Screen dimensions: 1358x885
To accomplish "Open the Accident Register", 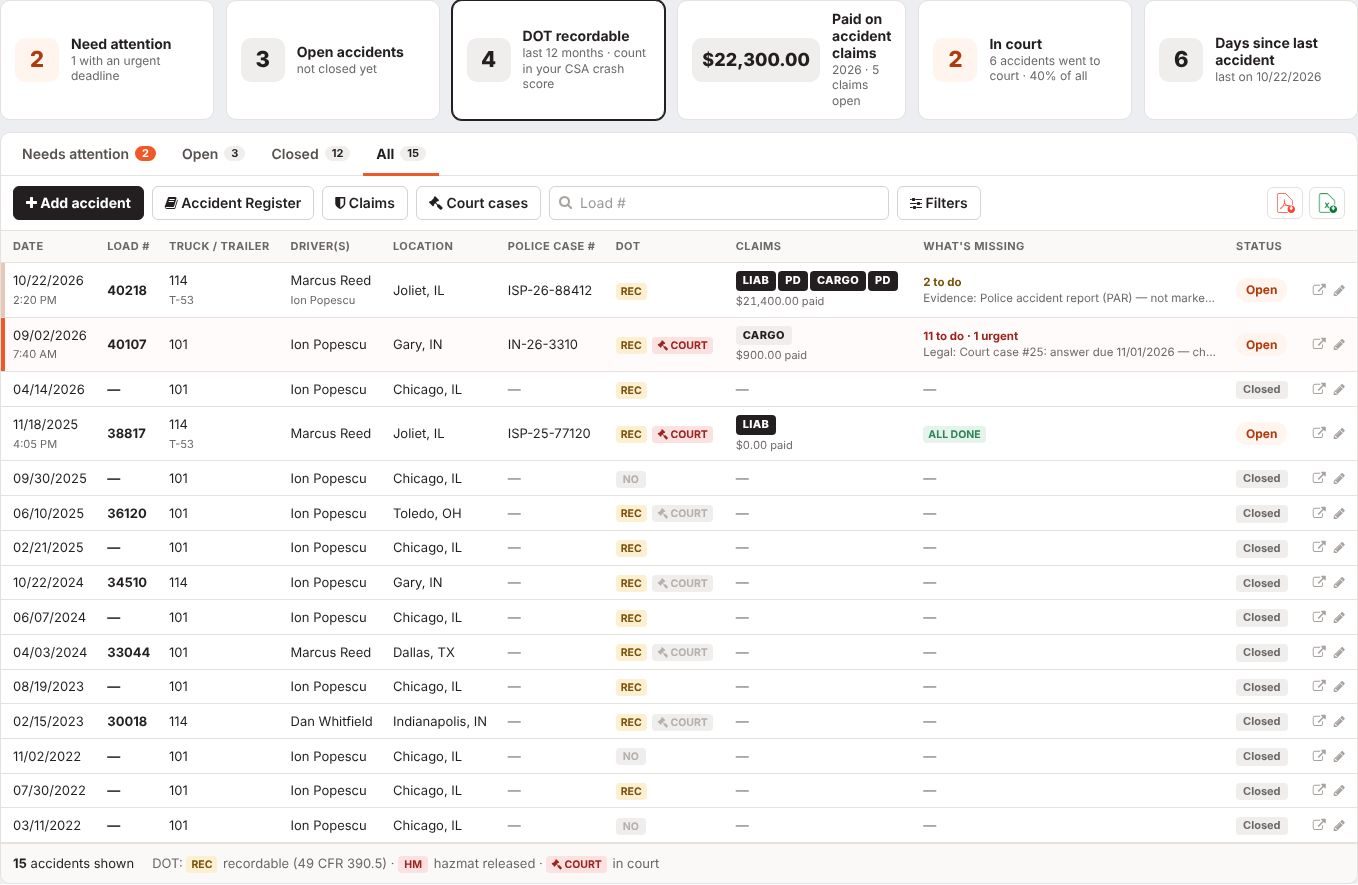I will 233,203.
